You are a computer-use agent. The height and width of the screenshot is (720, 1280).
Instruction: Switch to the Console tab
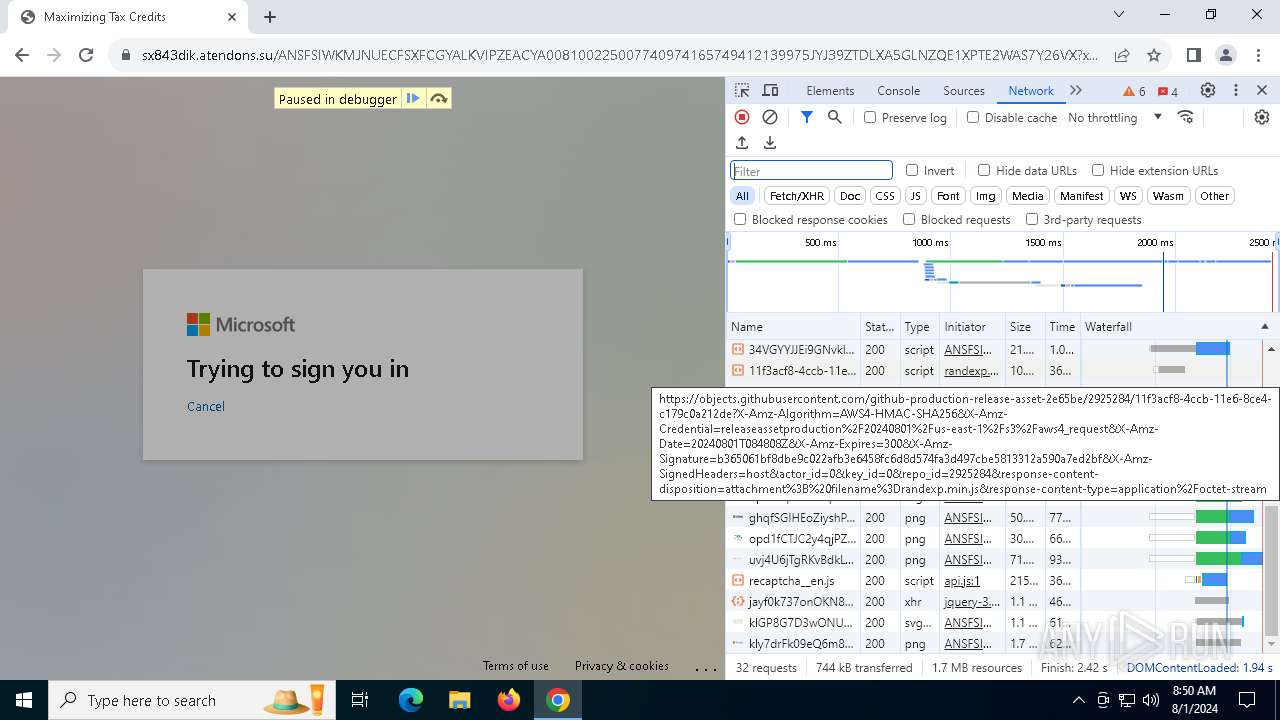pos(898,90)
